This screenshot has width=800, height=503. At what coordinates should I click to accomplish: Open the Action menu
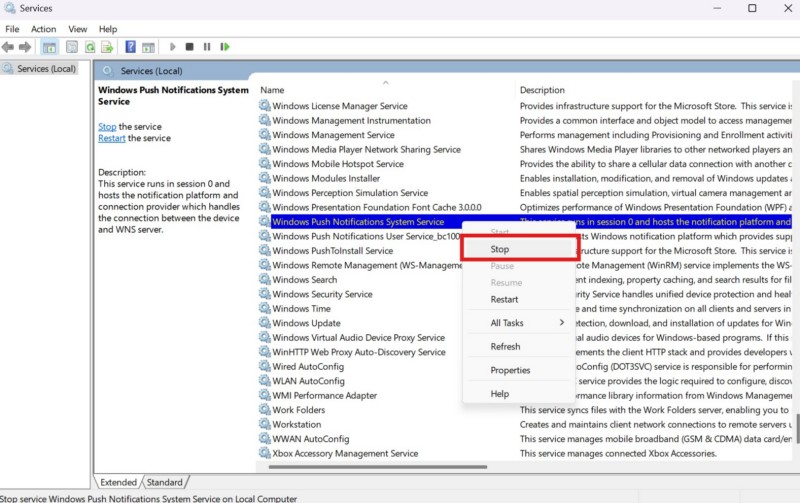[43, 29]
